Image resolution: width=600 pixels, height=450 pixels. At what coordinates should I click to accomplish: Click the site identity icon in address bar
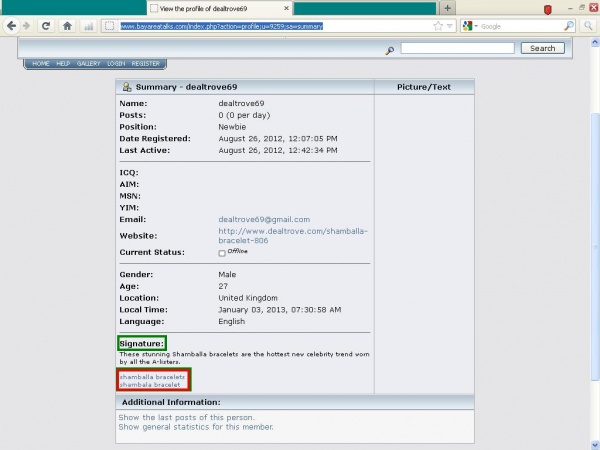coord(109,26)
